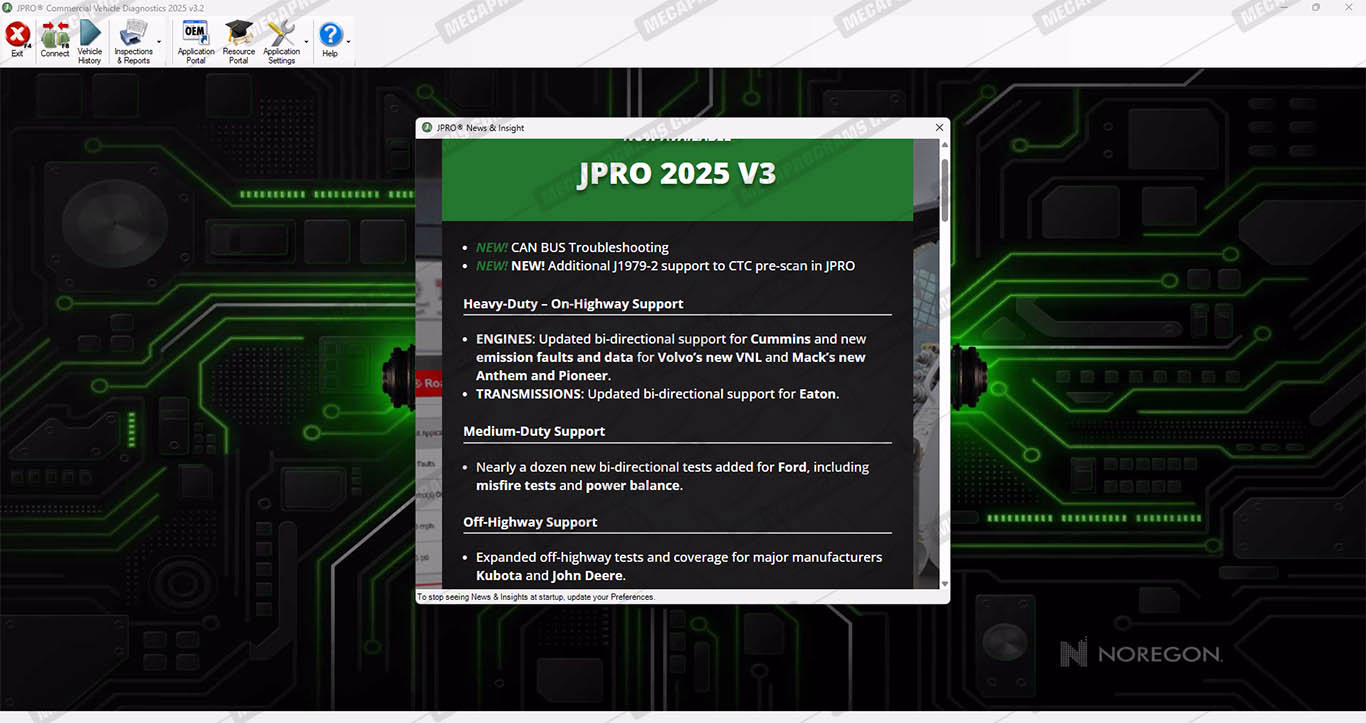Click the scroll down arrow in News panel
The height and width of the screenshot is (723, 1366).
944,583
